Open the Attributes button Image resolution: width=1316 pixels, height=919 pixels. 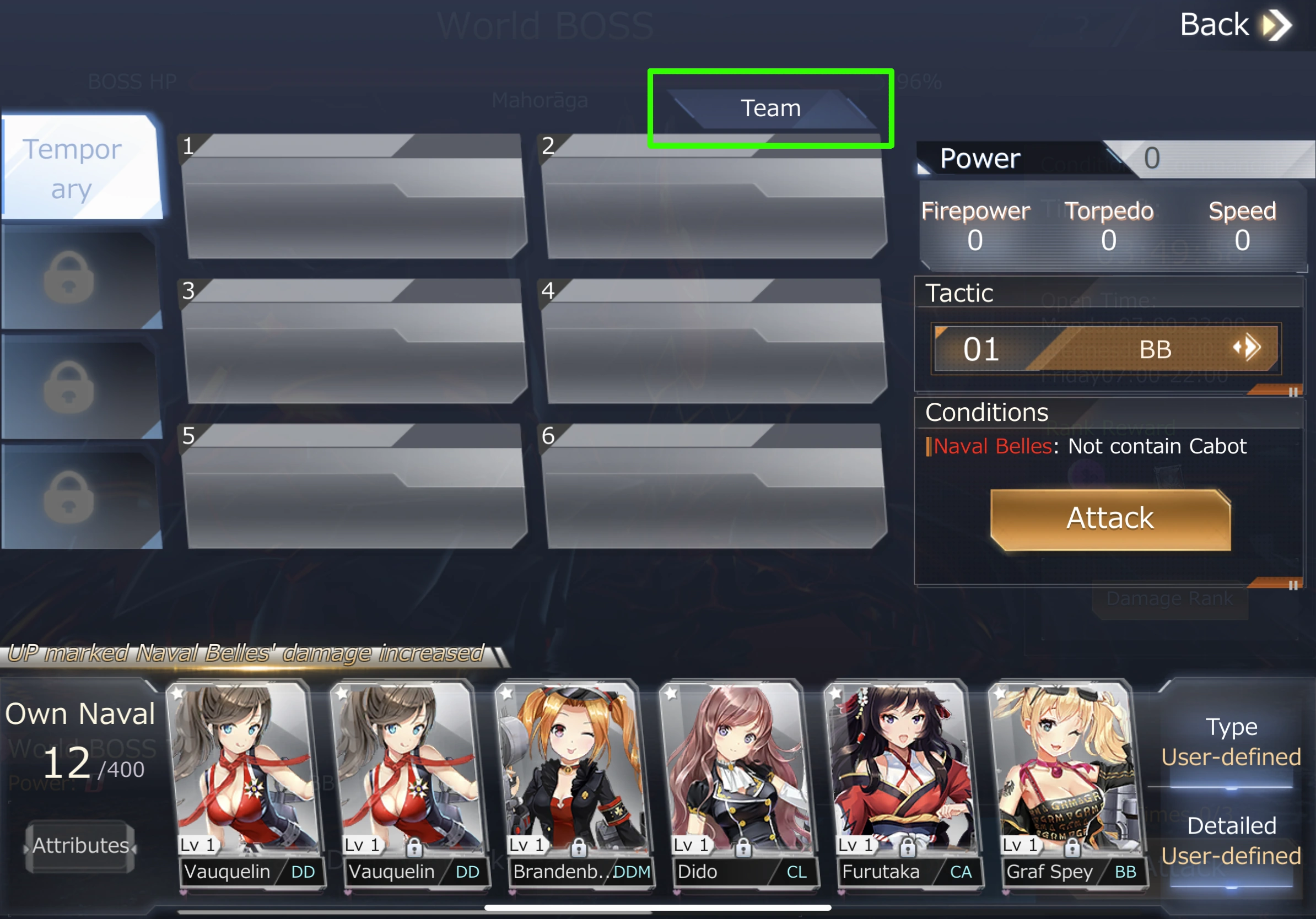pyautogui.click(x=80, y=846)
